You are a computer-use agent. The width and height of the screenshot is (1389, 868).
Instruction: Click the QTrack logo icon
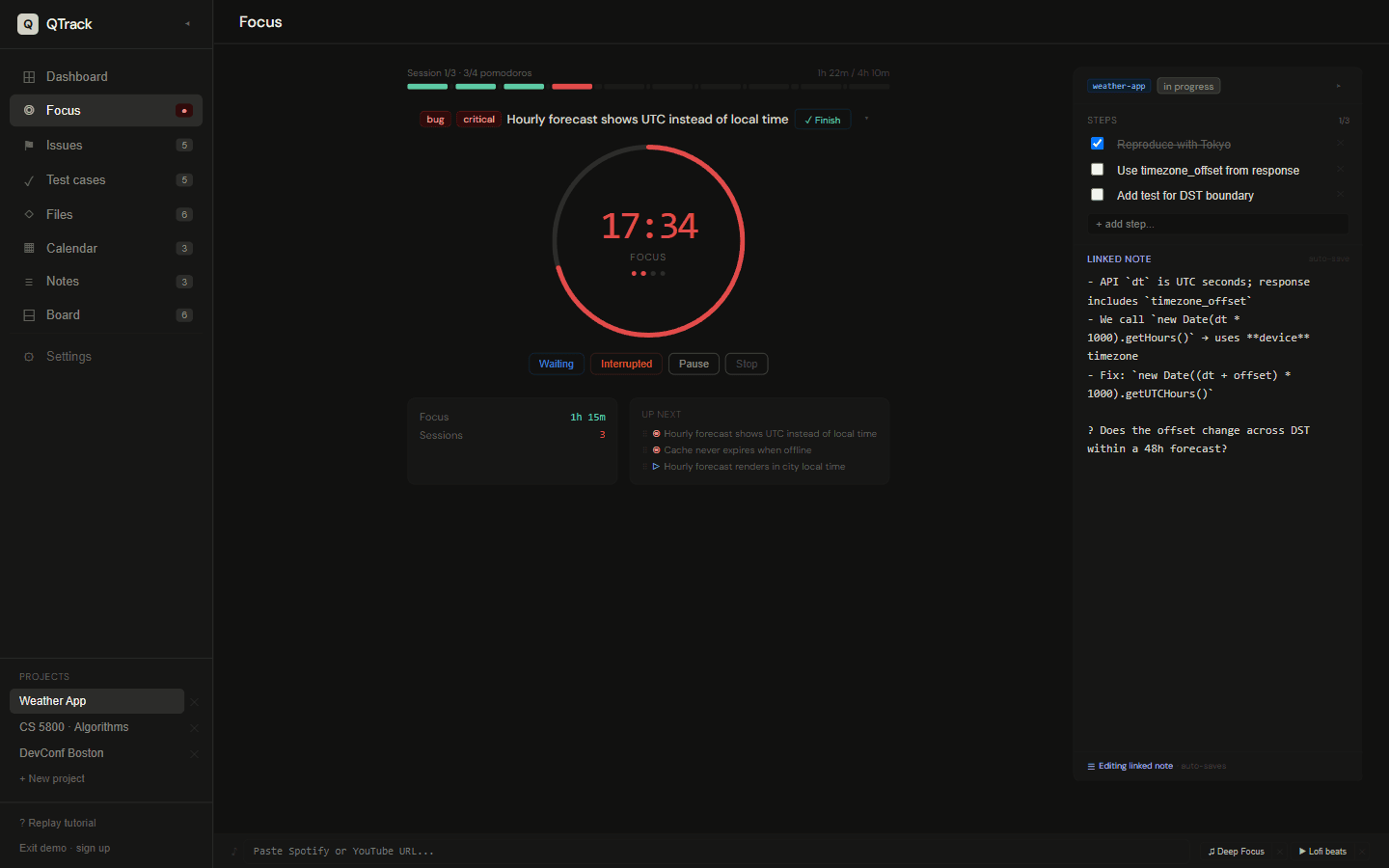28,24
